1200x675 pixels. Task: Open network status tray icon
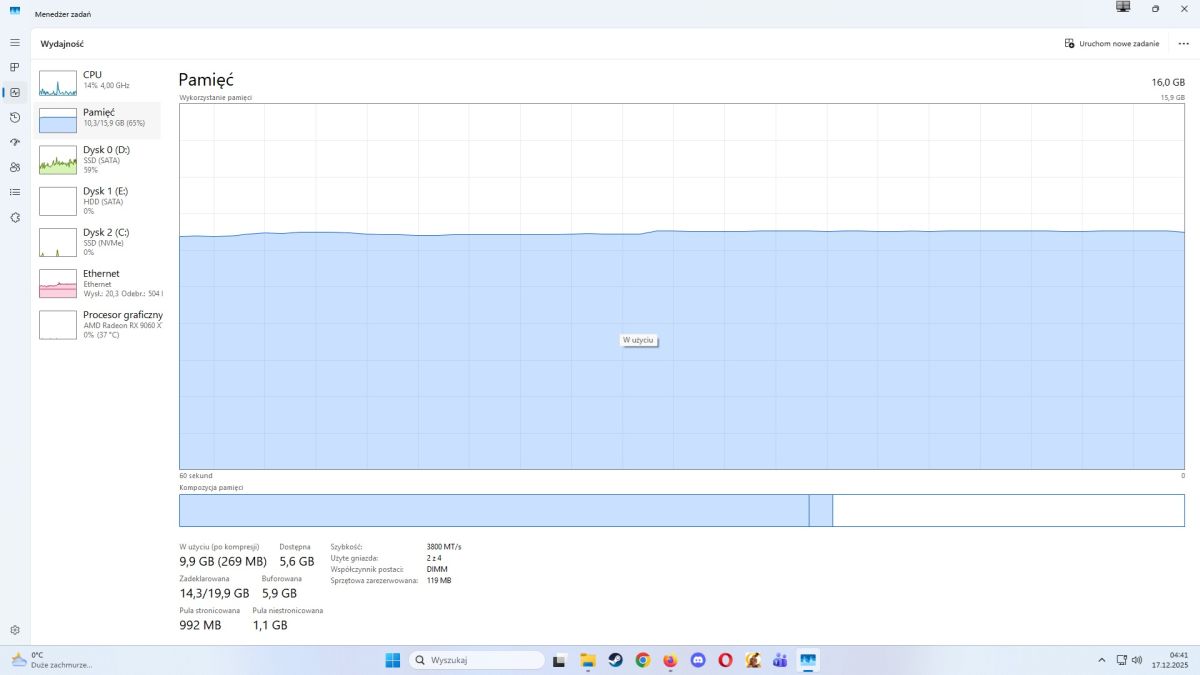tap(1122, 660)
